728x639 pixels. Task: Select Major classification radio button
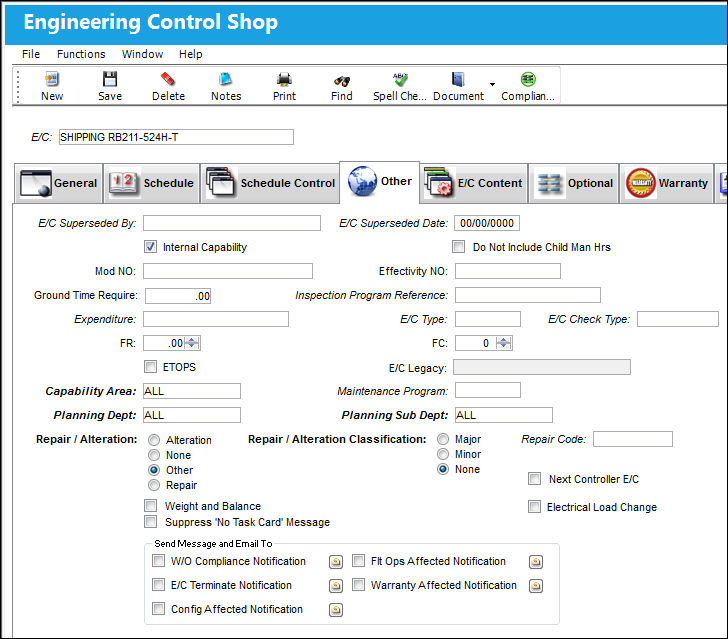[x=443, y=439]
